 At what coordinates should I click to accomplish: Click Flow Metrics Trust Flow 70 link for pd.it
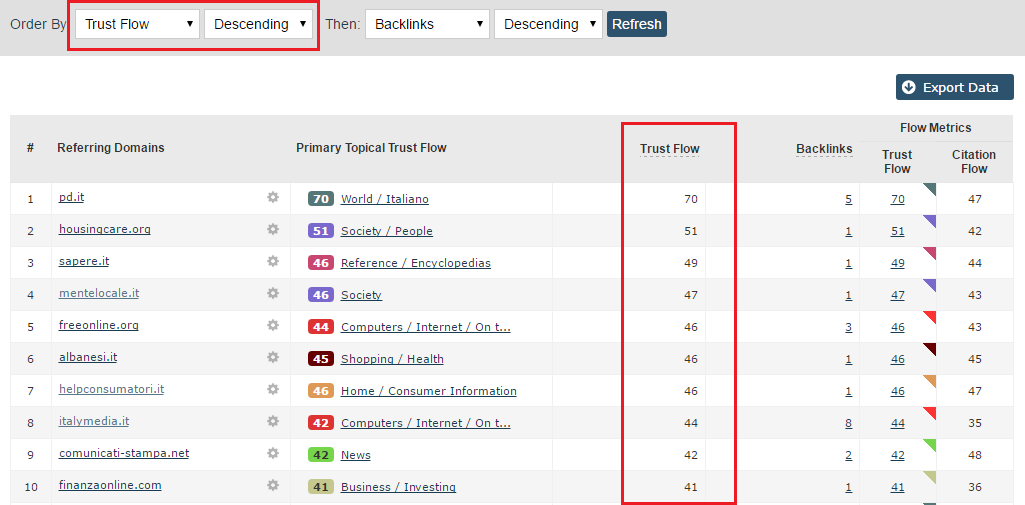tap(898, 199)
